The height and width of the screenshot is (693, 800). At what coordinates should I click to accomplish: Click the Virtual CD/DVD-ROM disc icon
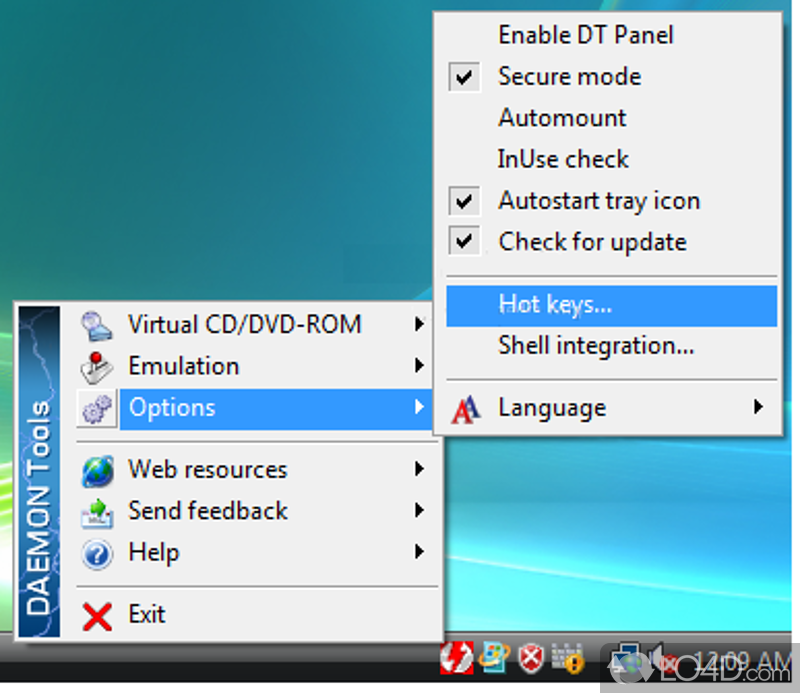(x=96, y=325)
